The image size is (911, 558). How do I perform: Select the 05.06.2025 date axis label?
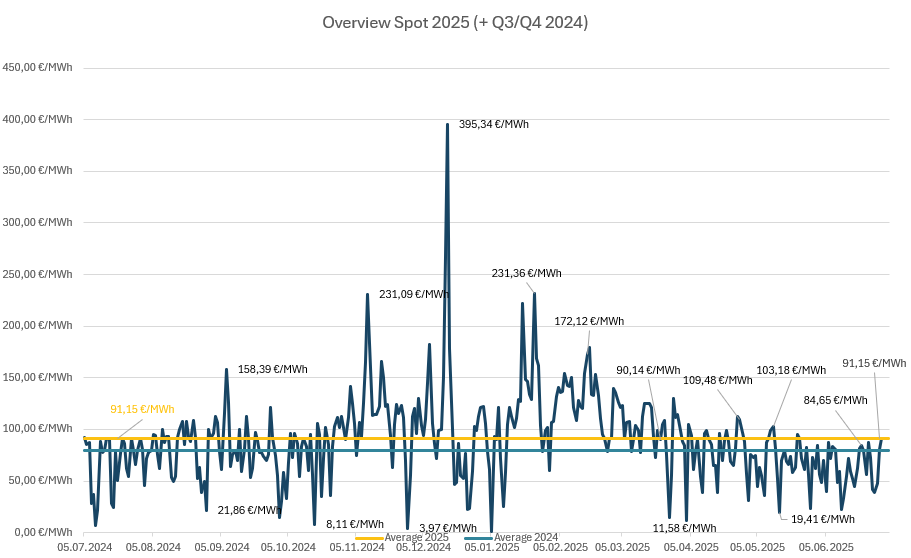click(826, 548)
